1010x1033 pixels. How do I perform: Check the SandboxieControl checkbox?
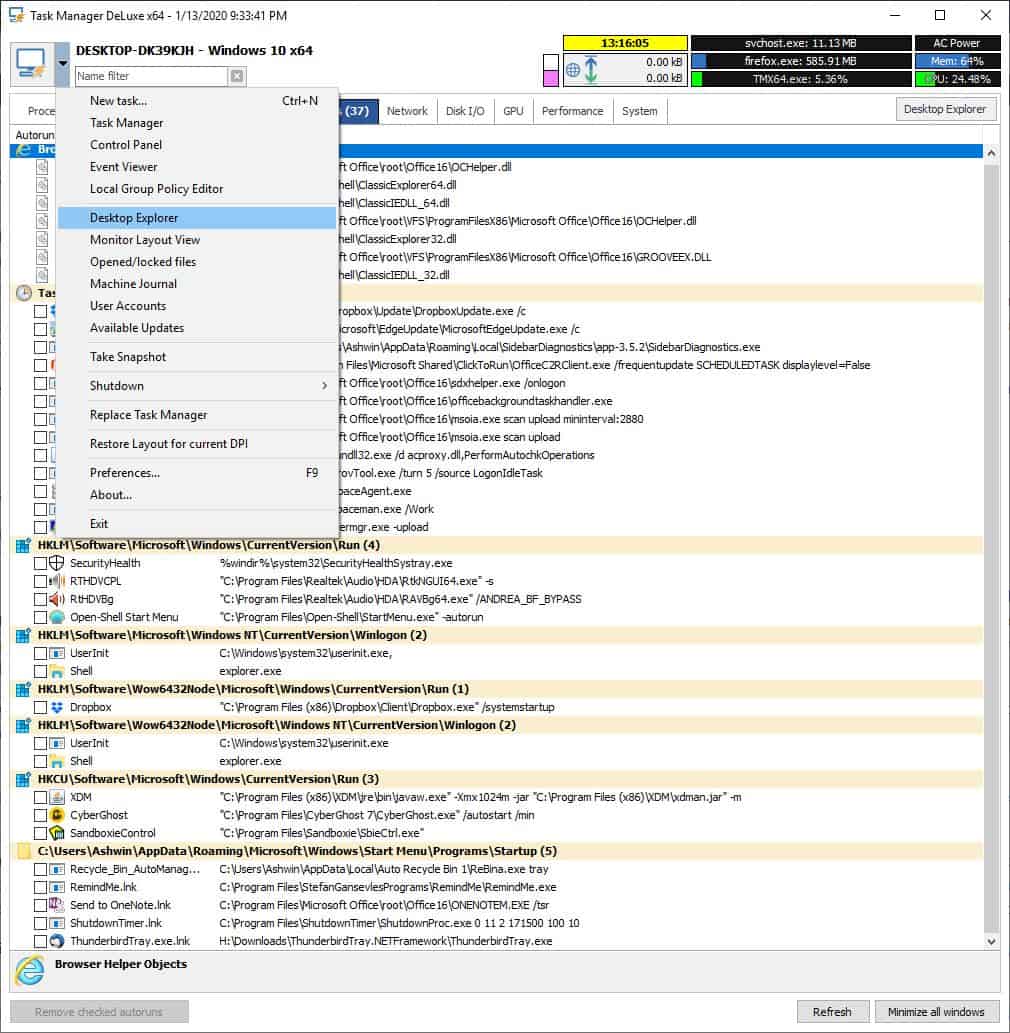(x=40, y=833)
